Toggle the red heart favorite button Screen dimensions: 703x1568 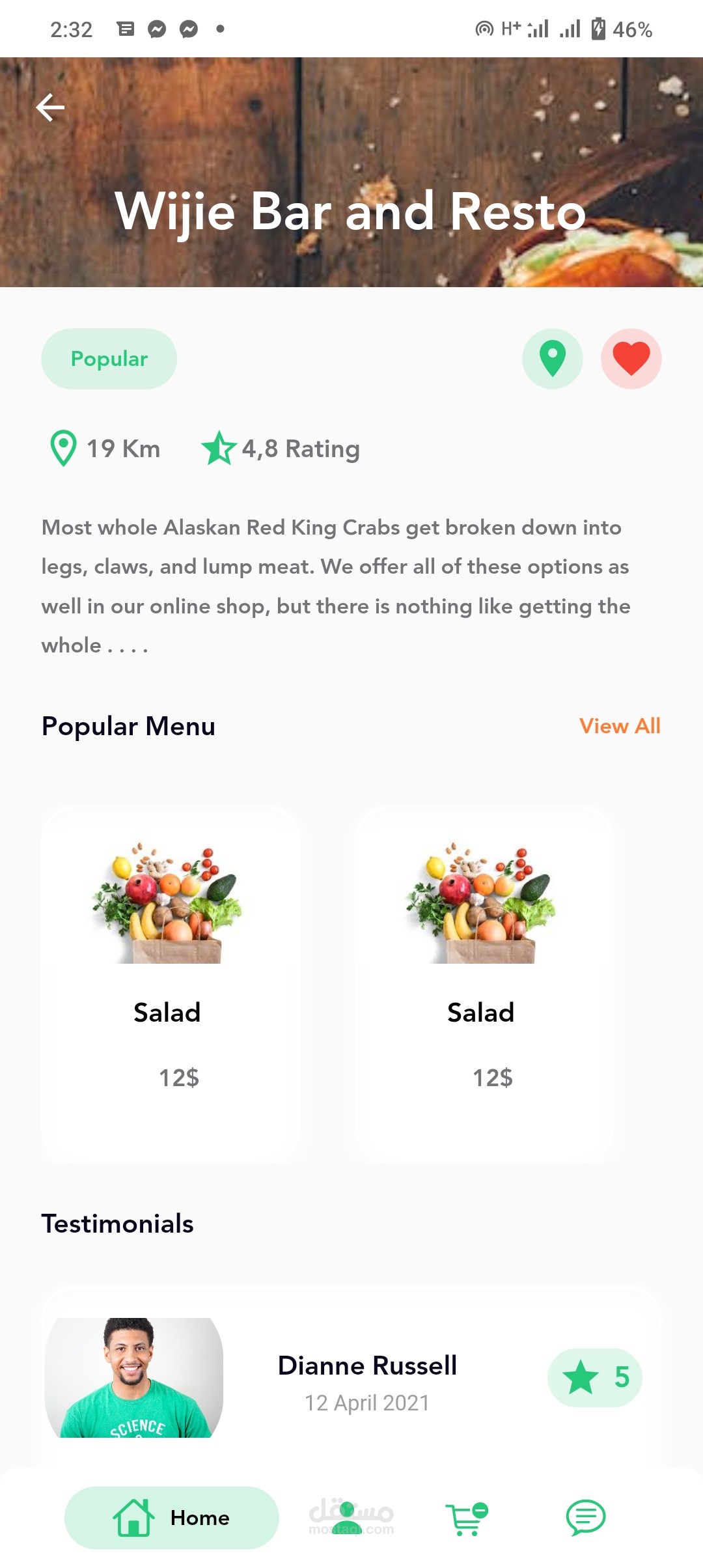coord(631,359)
